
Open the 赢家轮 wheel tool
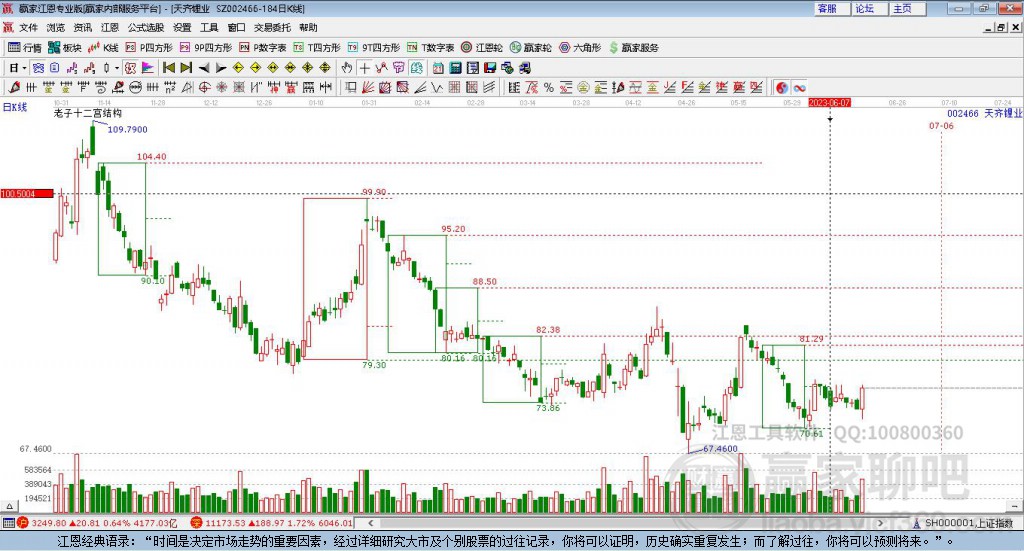531,48
